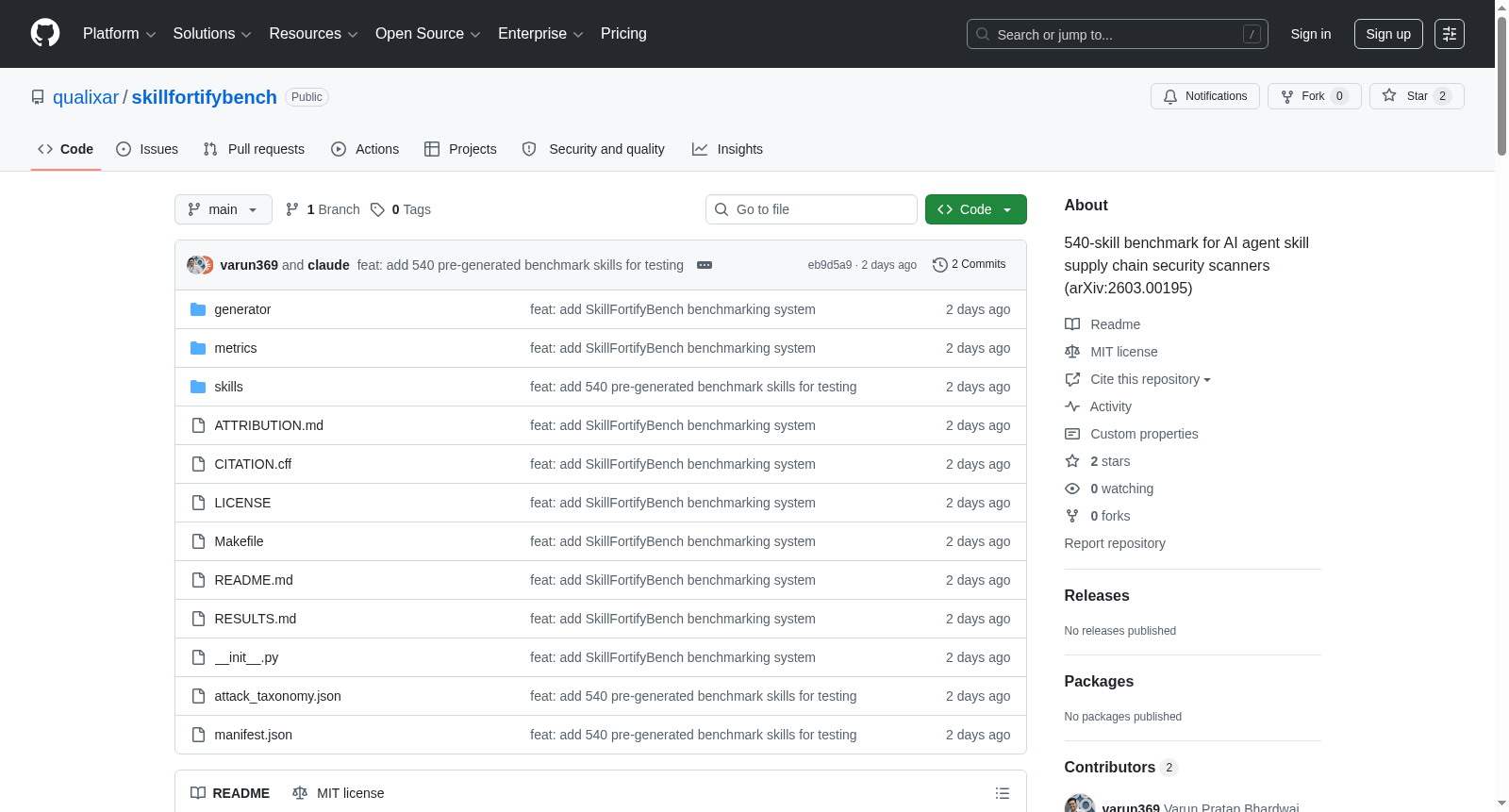Open the README.md file
1509x812 pixels.
click(x=254, y=580)
